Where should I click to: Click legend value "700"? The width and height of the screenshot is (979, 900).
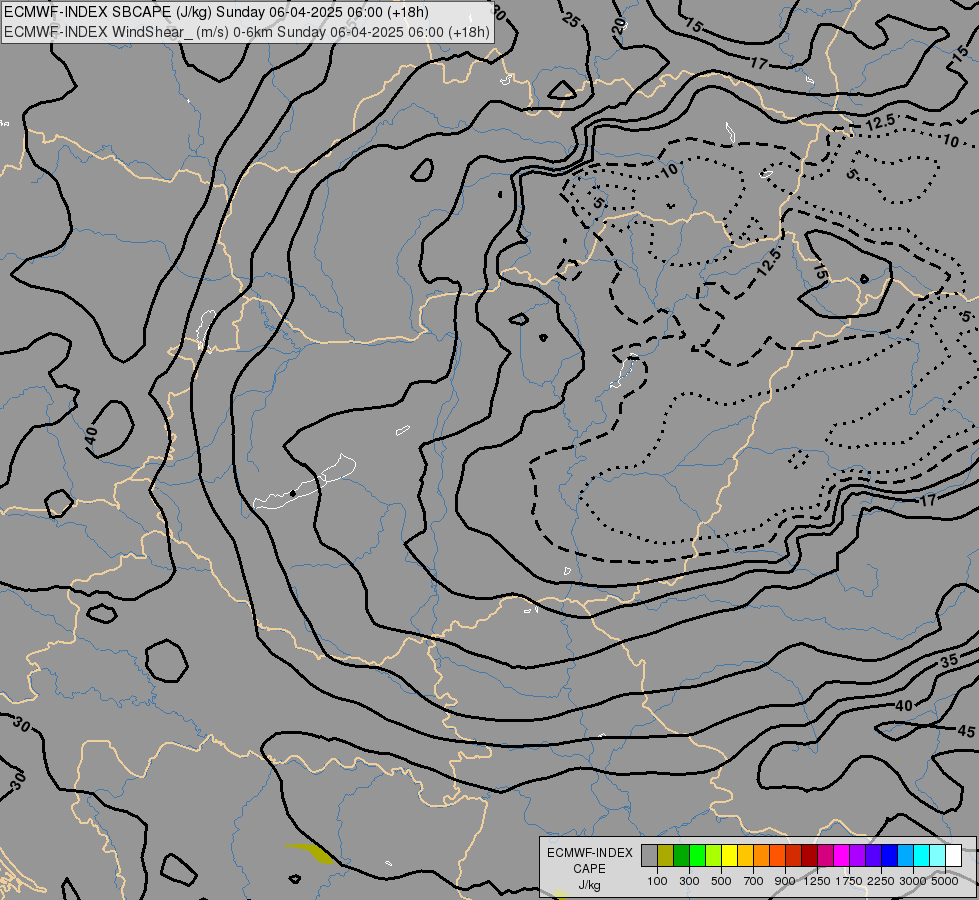pyautogui.click(x=754, y=881)
